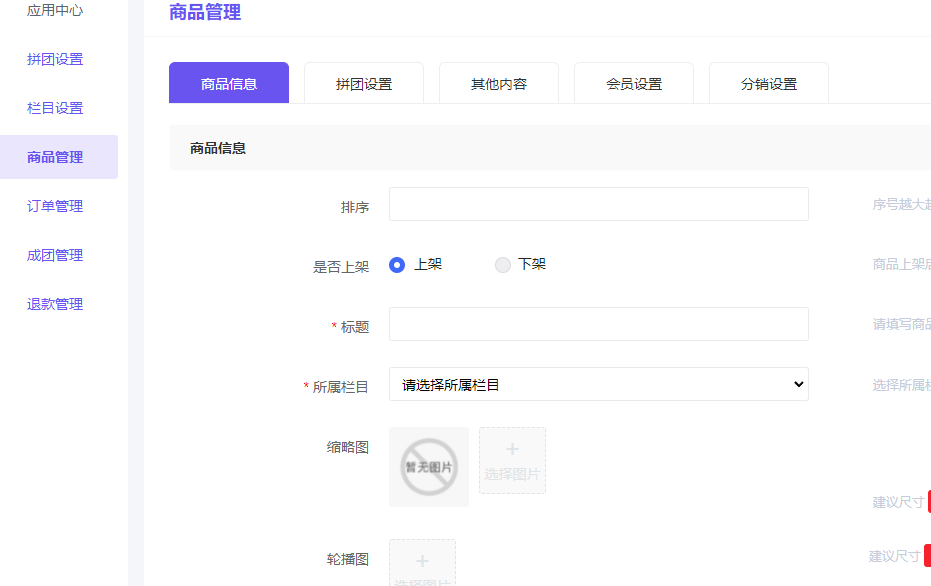Image resolution: width=931 pixels, height=586 pixels.
Task: Open 成团管理 in the sidebar
Action: 55,255
